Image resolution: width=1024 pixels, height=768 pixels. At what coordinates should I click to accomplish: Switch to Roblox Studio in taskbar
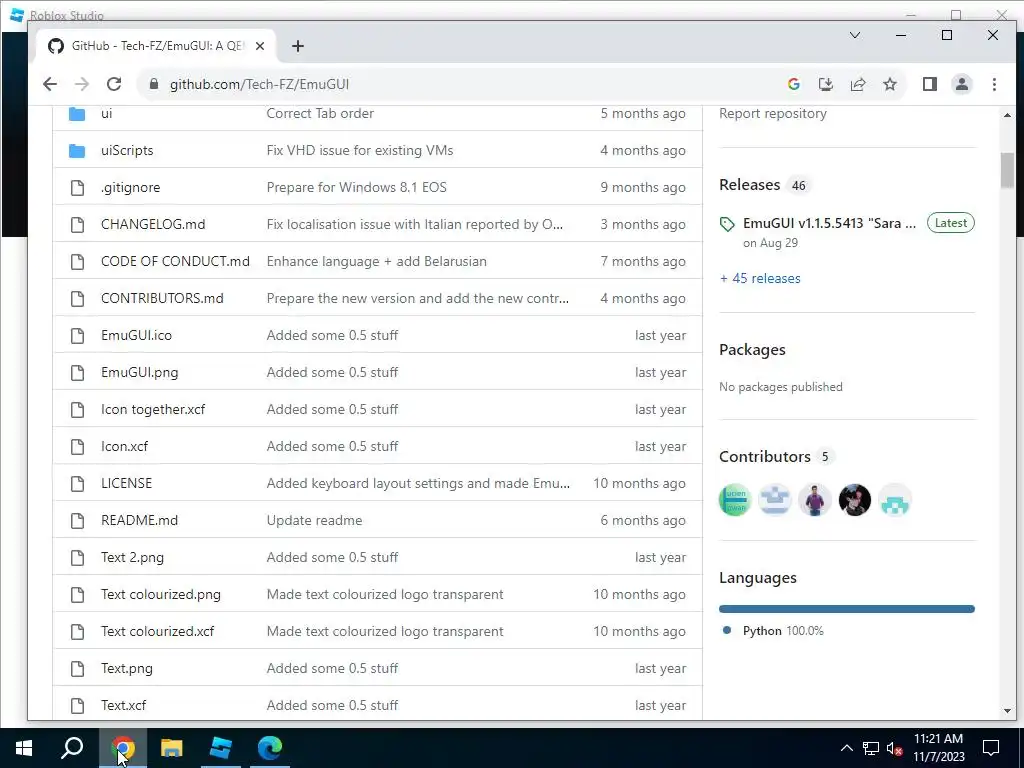pos(220,748)
